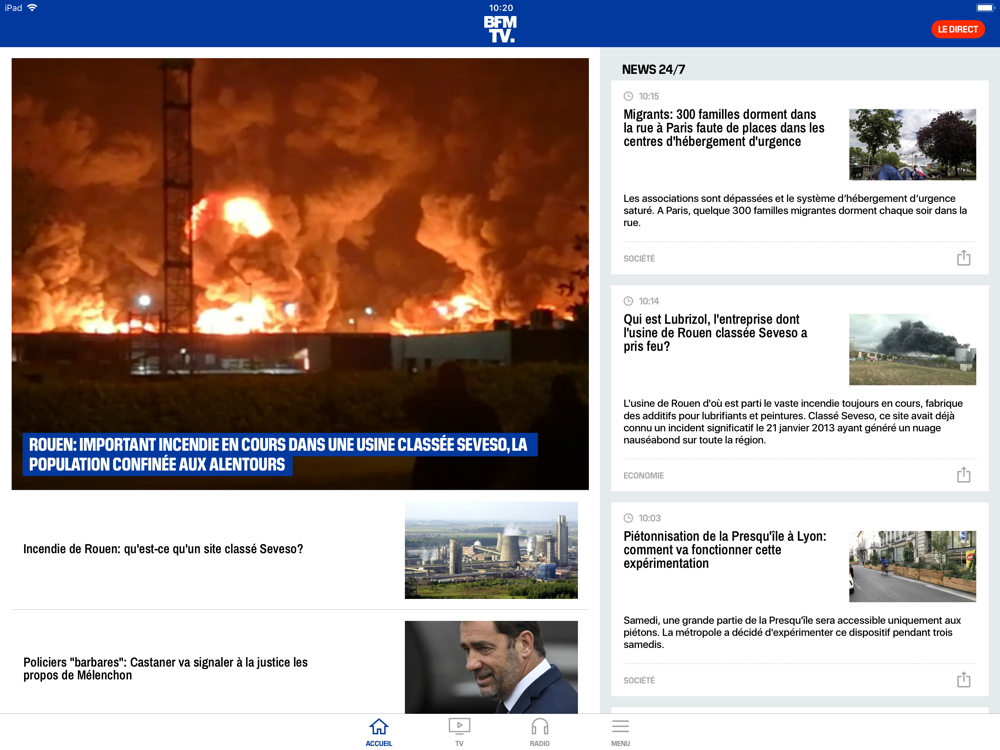The image size is (1000, 750).
Task: Share the Lubrizol company article
Action: coord(964,474)
